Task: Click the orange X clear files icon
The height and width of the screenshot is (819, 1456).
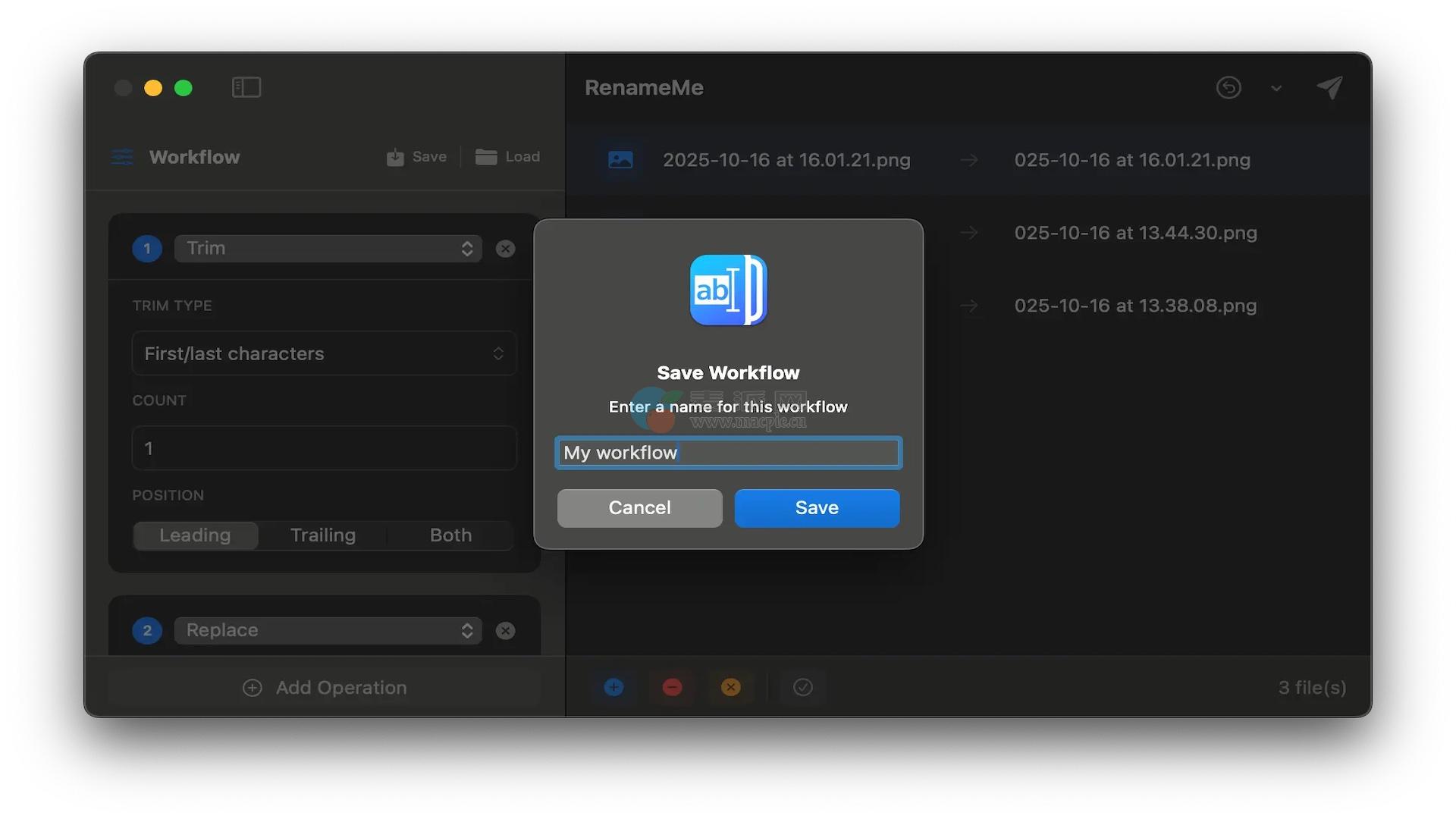Action: pos(730,687)
